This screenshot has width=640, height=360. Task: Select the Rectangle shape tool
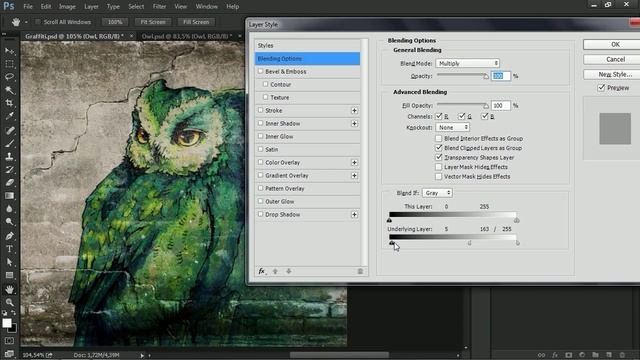(x=9, y=275)
